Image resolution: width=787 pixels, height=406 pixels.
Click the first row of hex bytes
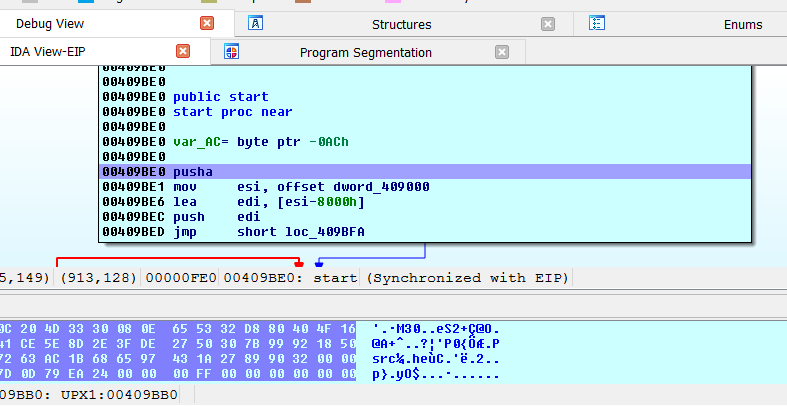[x=180, y=329]
